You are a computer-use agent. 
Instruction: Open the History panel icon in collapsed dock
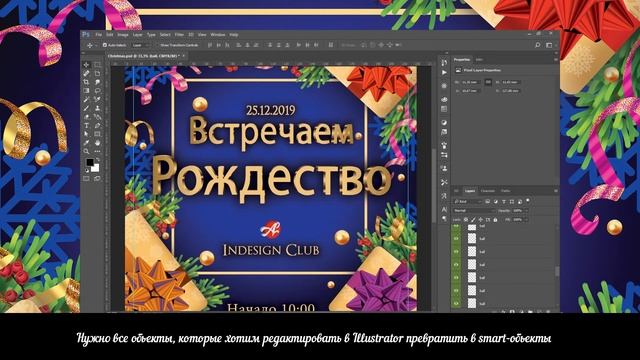click(x=444, y=62)
